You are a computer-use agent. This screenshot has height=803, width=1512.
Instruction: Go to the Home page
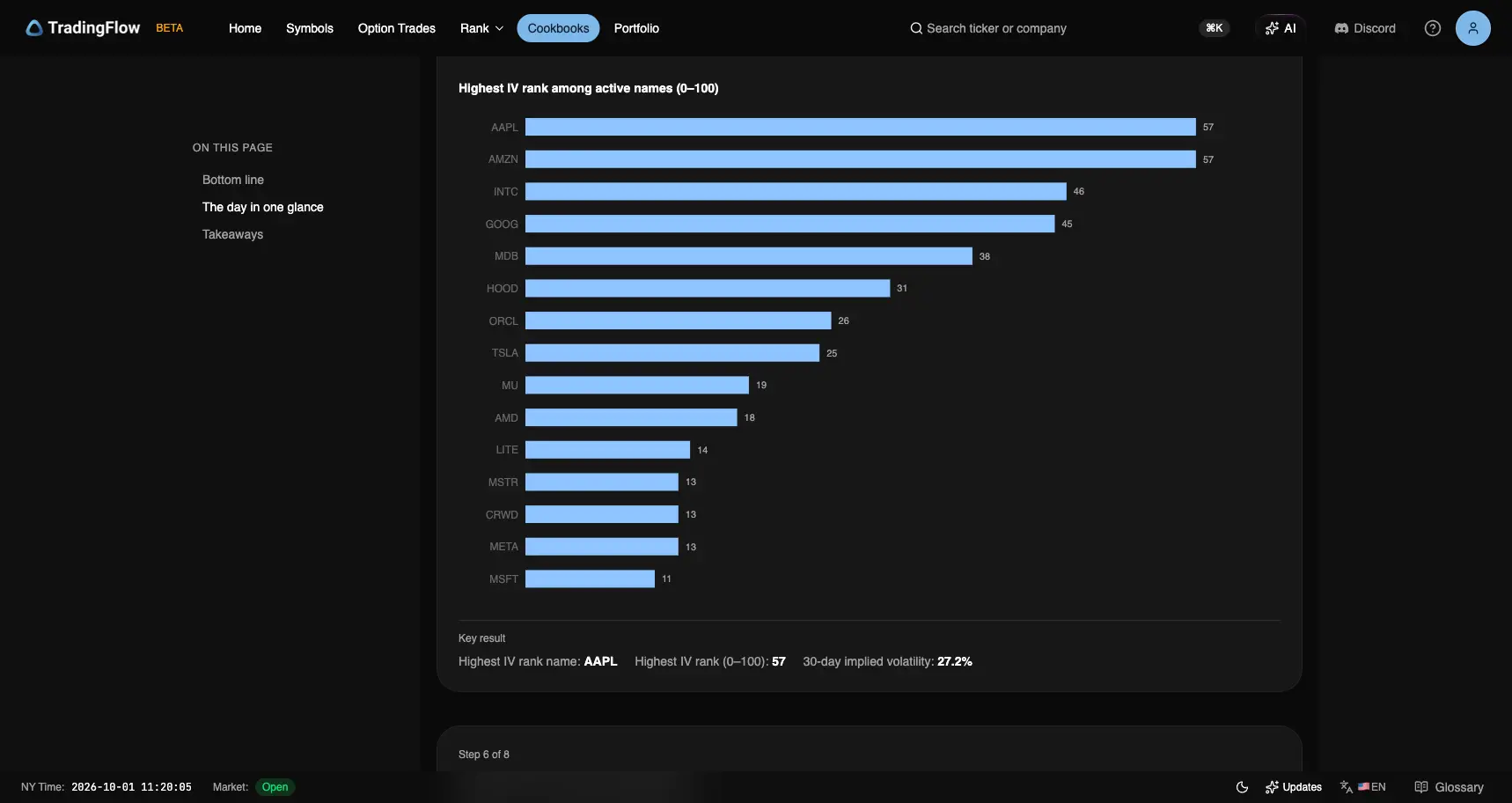tap(245, 28)
